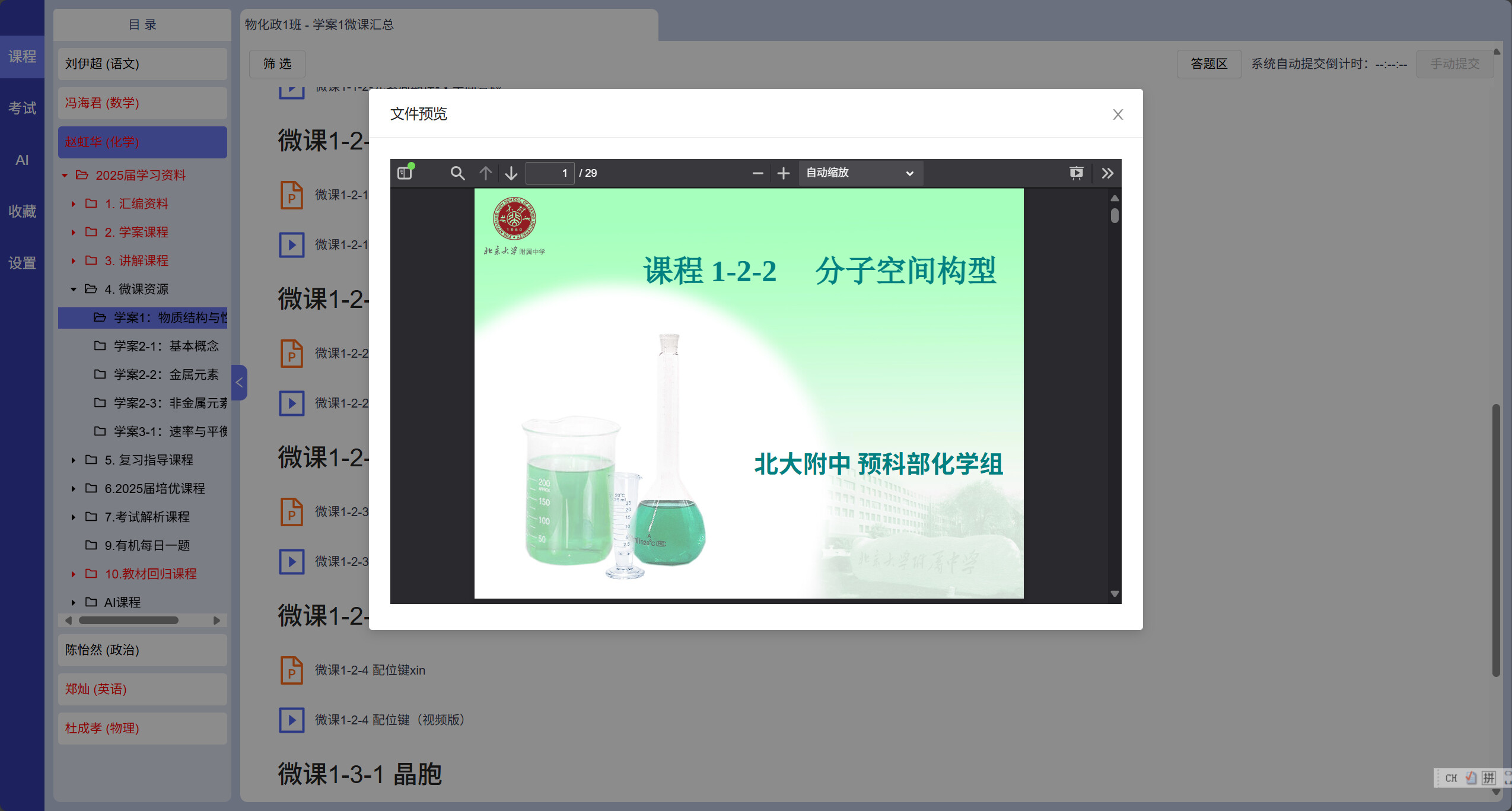
Task: Go to next PDF page
Action: click(x=511, y=173)
